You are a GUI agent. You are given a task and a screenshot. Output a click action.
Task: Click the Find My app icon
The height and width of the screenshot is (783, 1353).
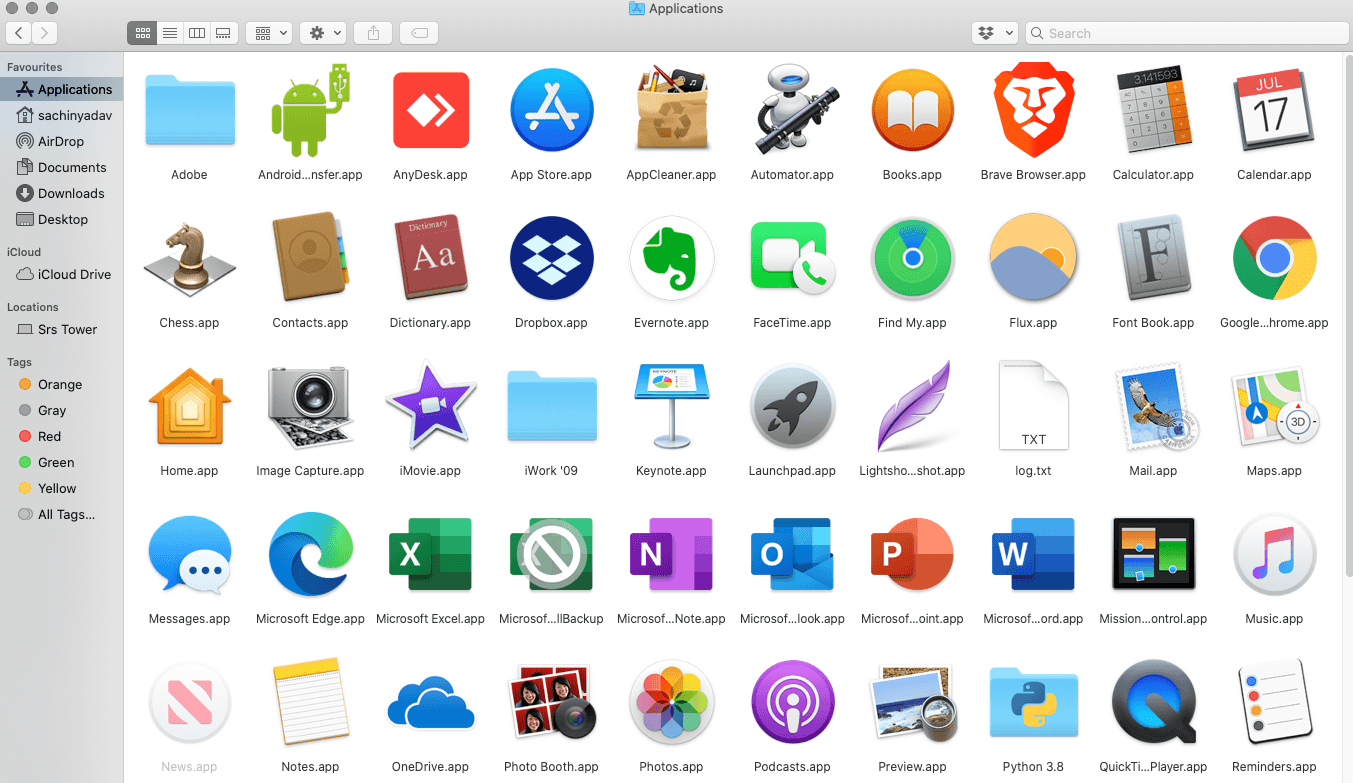click(x=913, y=258)
